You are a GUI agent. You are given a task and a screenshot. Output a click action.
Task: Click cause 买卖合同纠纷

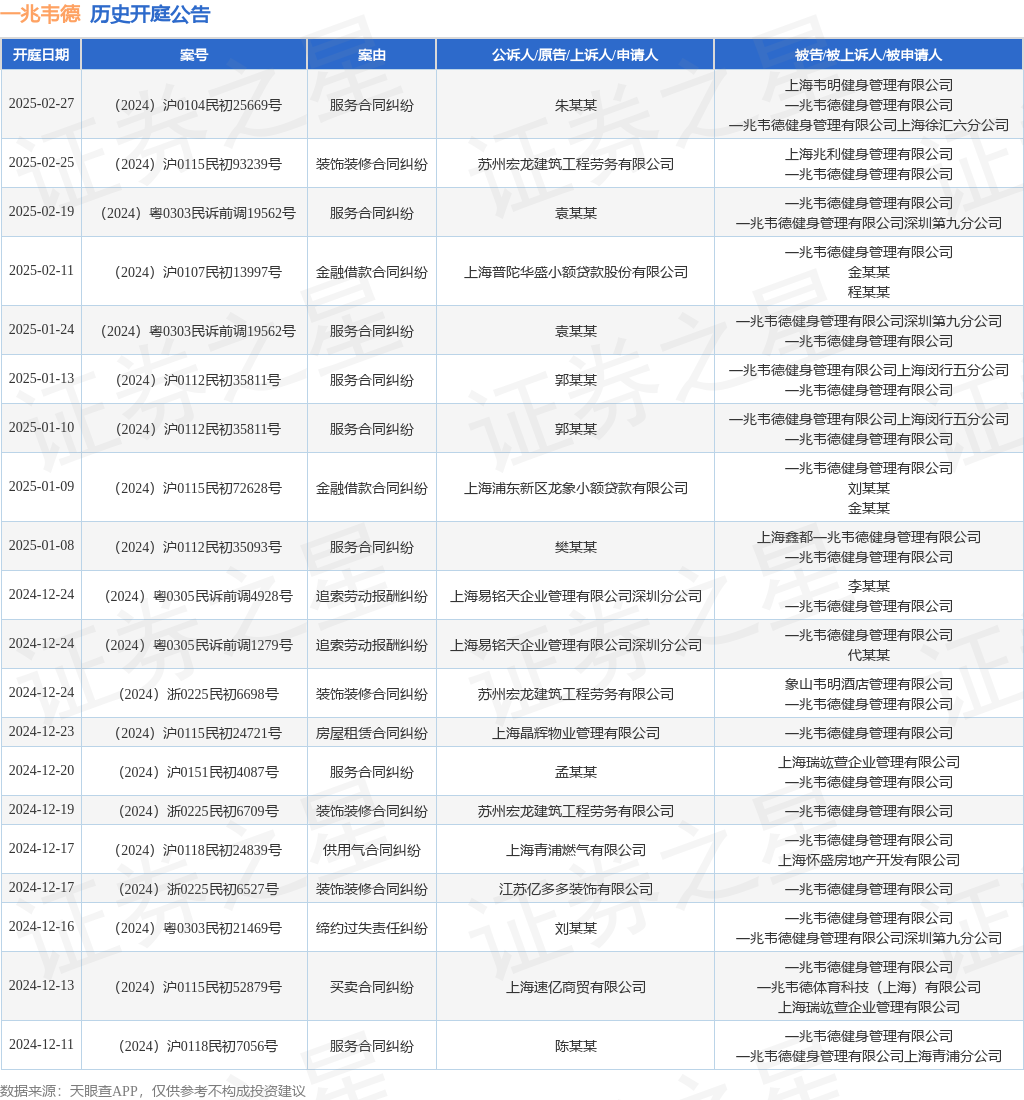tap(372, 987)
